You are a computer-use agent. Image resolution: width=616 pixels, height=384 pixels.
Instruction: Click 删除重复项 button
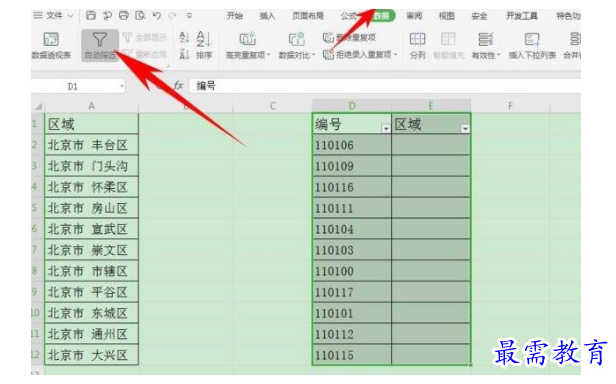[349, 38]
